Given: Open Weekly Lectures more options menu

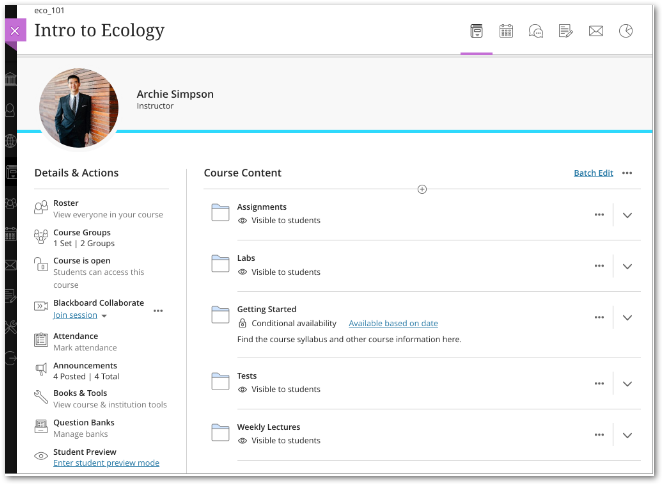Looking at the screenshot, I should 599,435.
